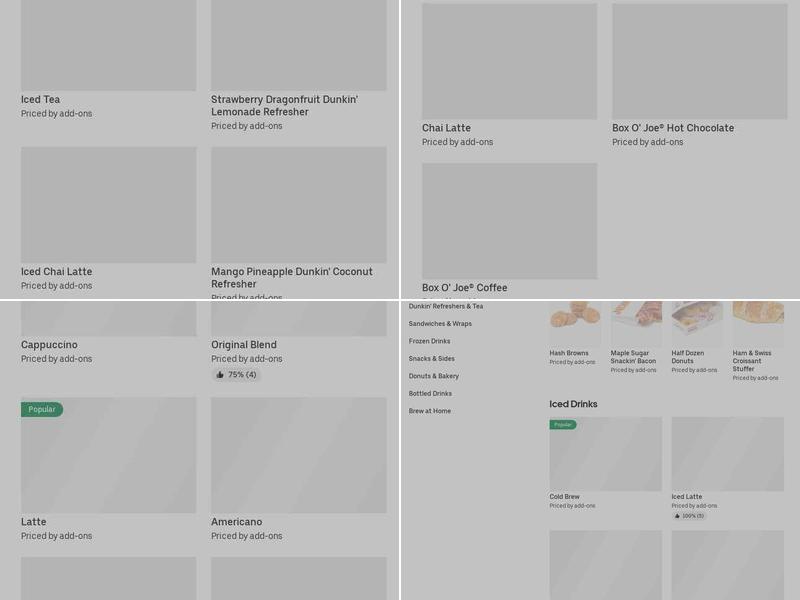The image size is (800, 600).
Task: Click the Box O' Joe Hot Chocolate title
Action: [673, 128]
